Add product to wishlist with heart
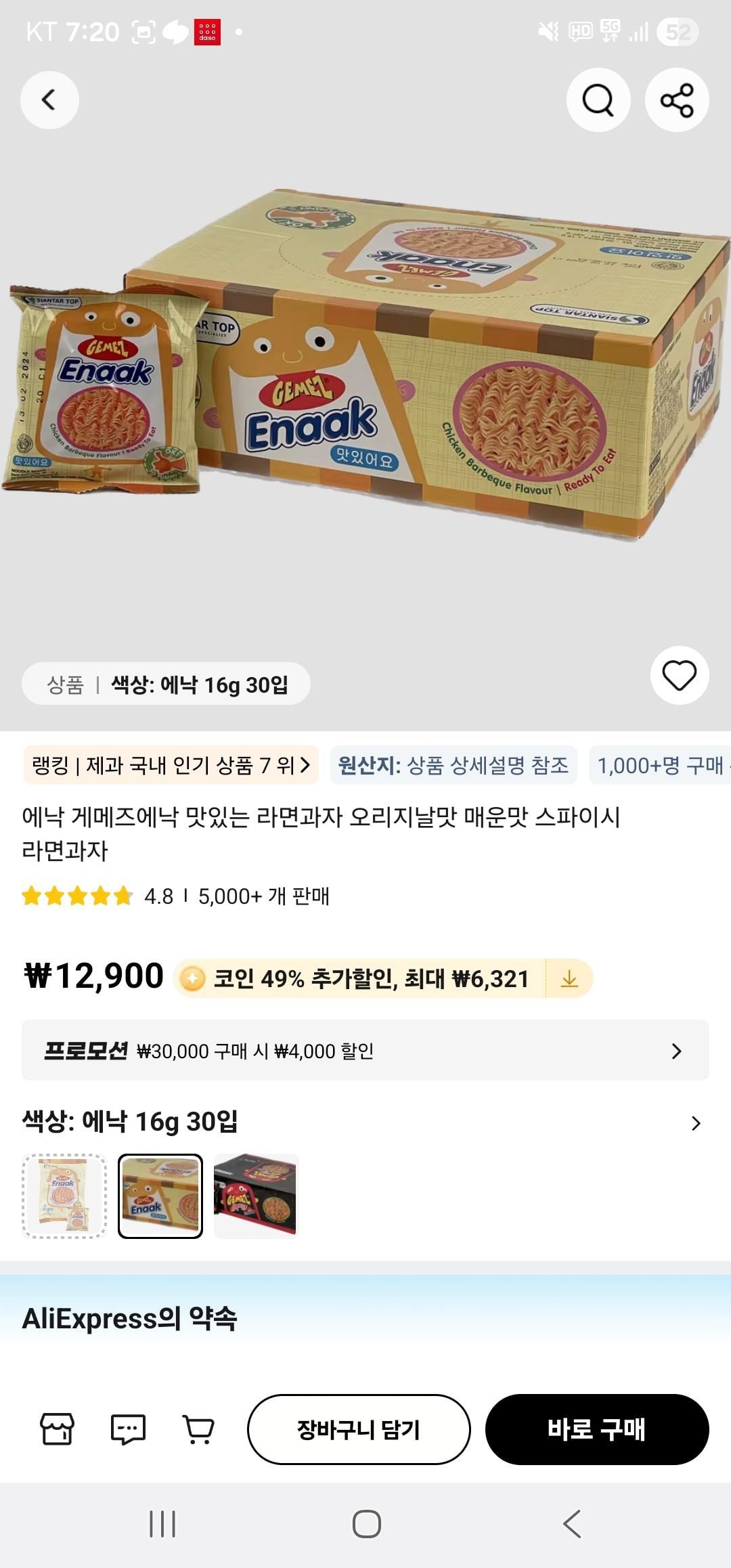731x1568 pixels. pos(679,676)
